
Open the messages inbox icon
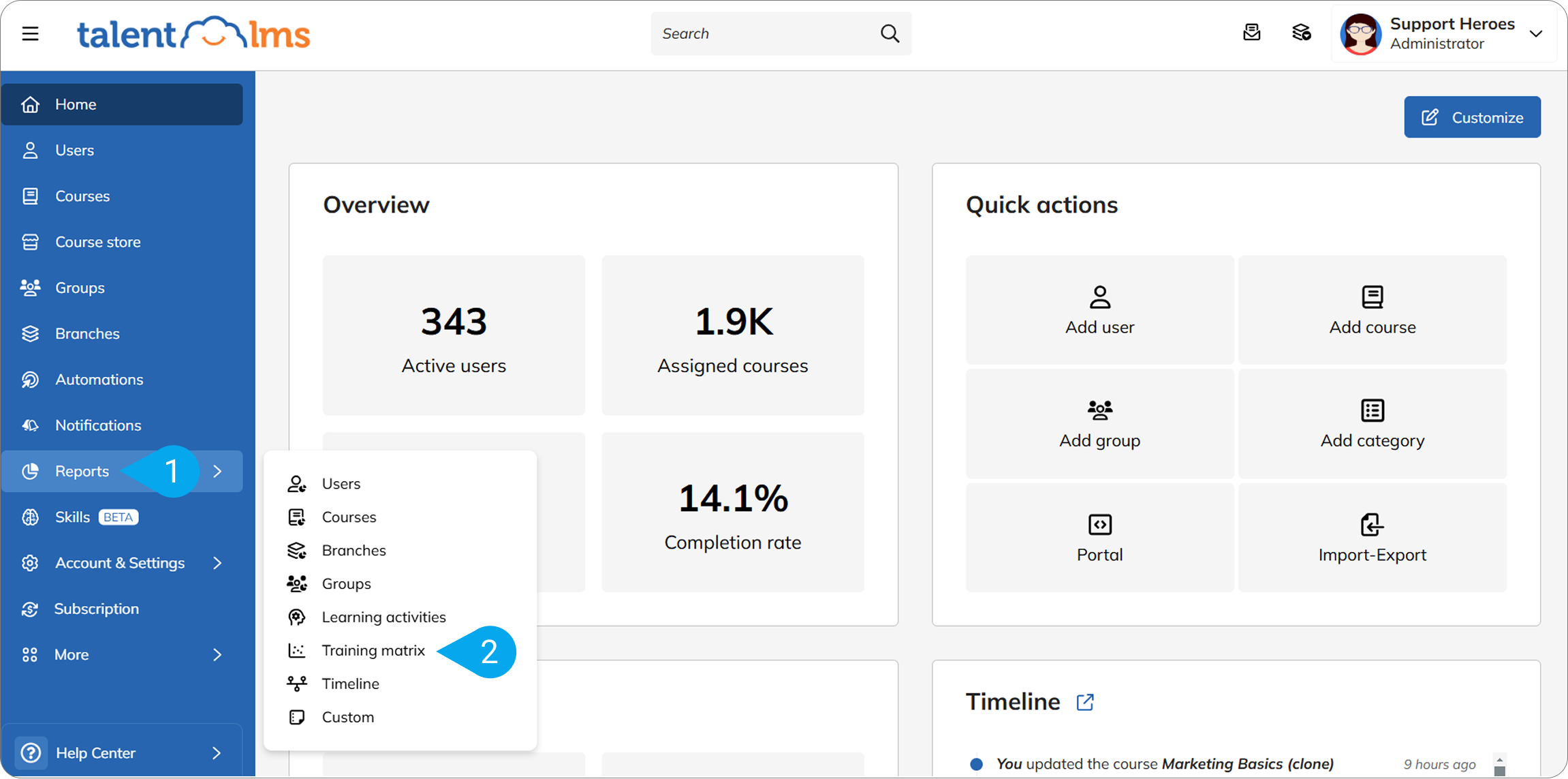(x=1251, y=33)
